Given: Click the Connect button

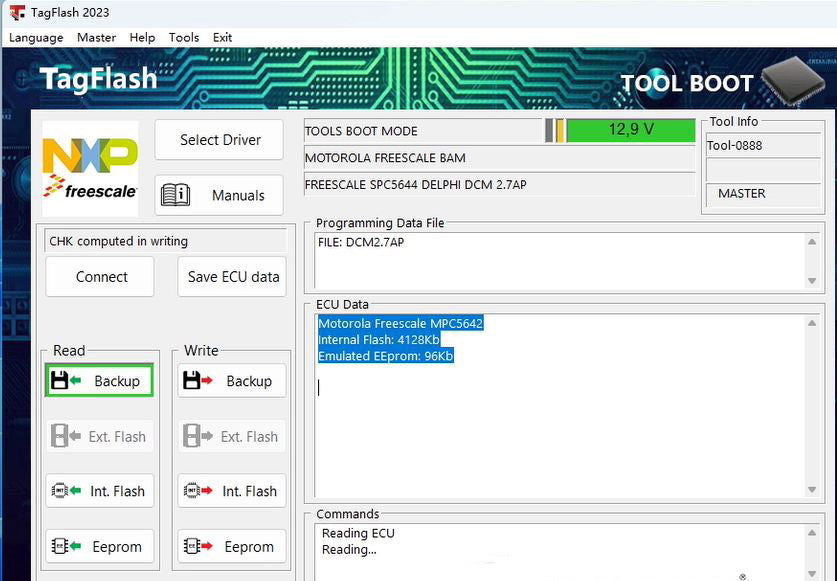Looking at the screenshot, I should 100,277.
